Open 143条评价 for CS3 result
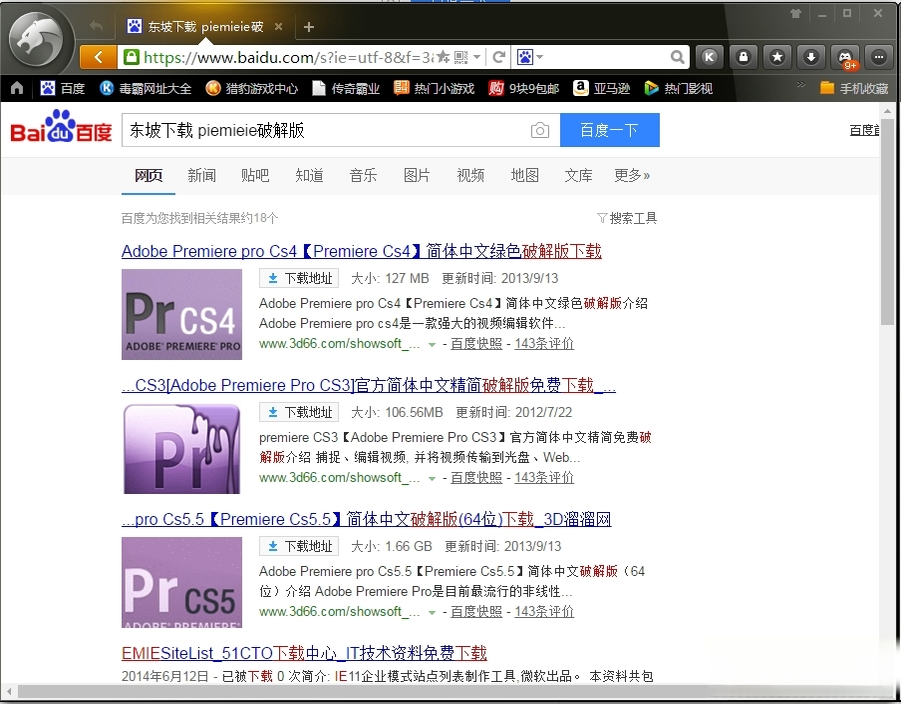The image size is (901, 704). coord(544,478)
